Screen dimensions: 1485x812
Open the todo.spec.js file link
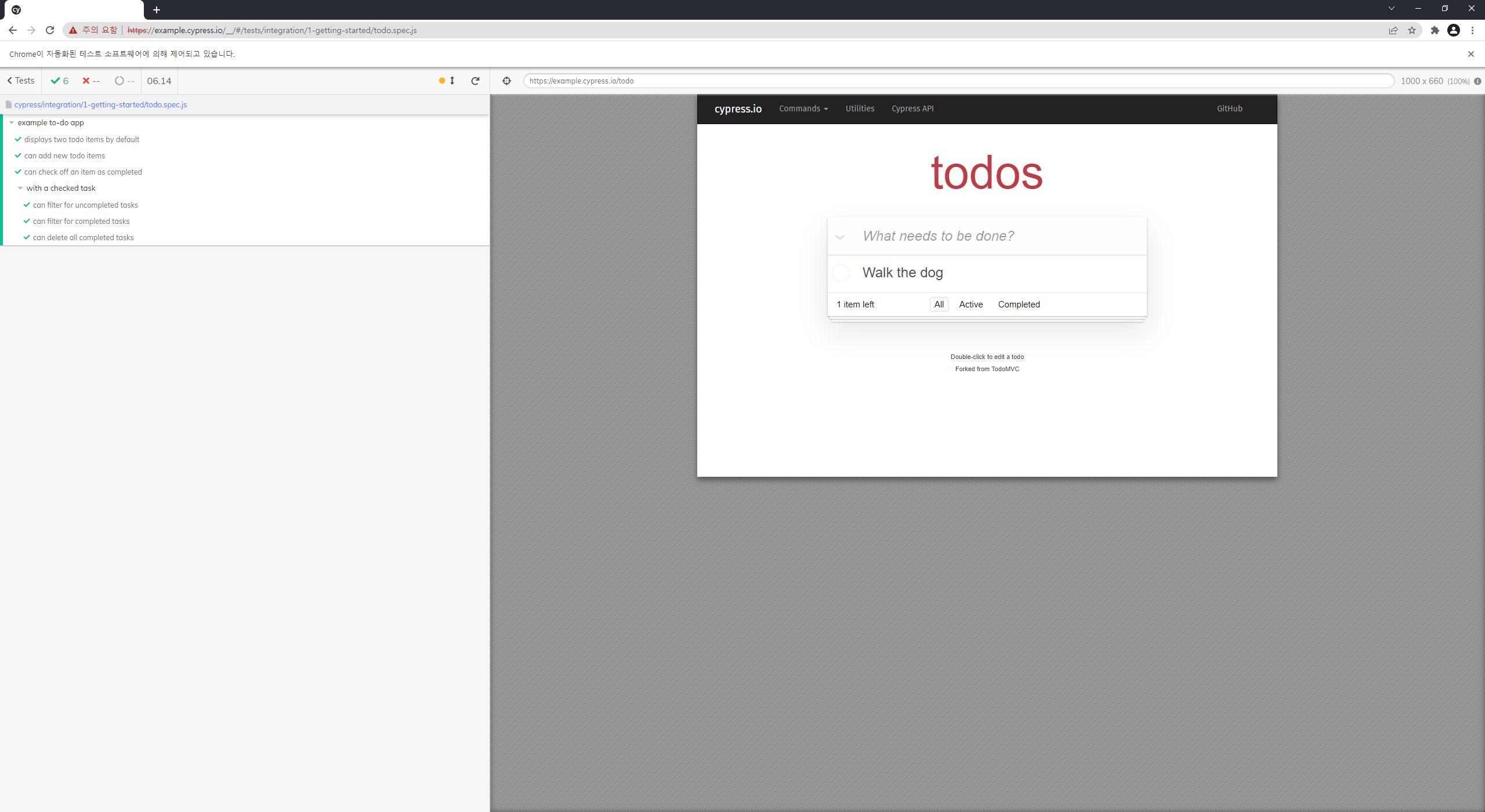(x=100, y=104)
